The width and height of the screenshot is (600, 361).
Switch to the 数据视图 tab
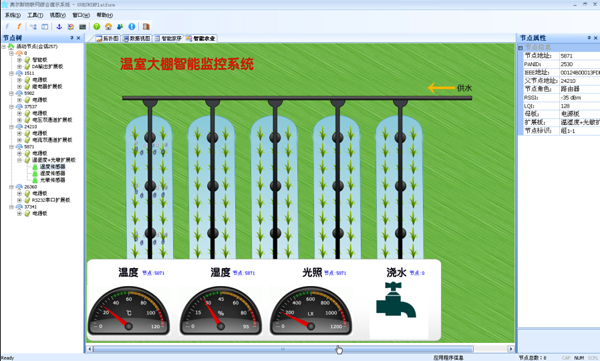coord(137,38)
